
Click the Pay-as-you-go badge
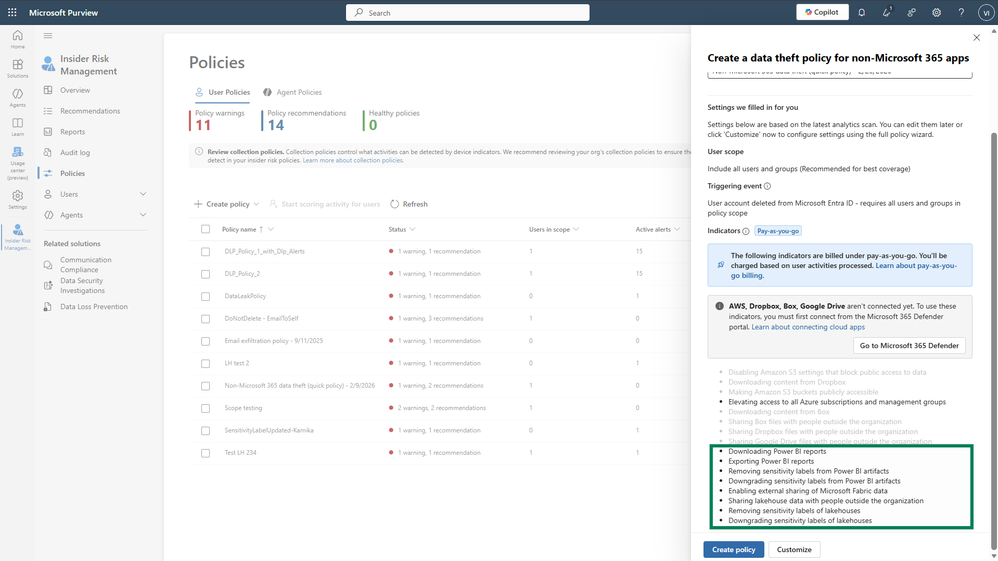coord(778,231)
